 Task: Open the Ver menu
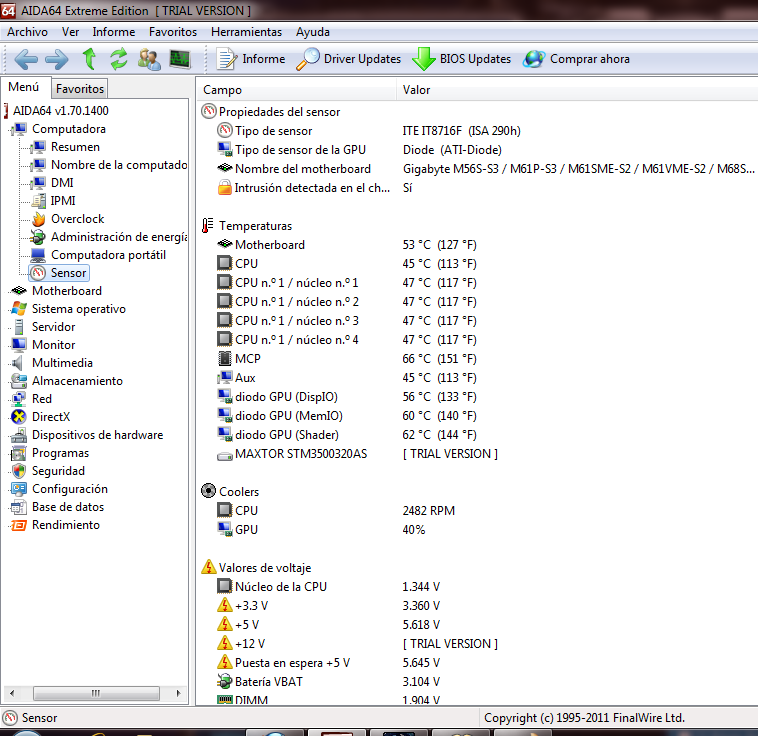70,32
